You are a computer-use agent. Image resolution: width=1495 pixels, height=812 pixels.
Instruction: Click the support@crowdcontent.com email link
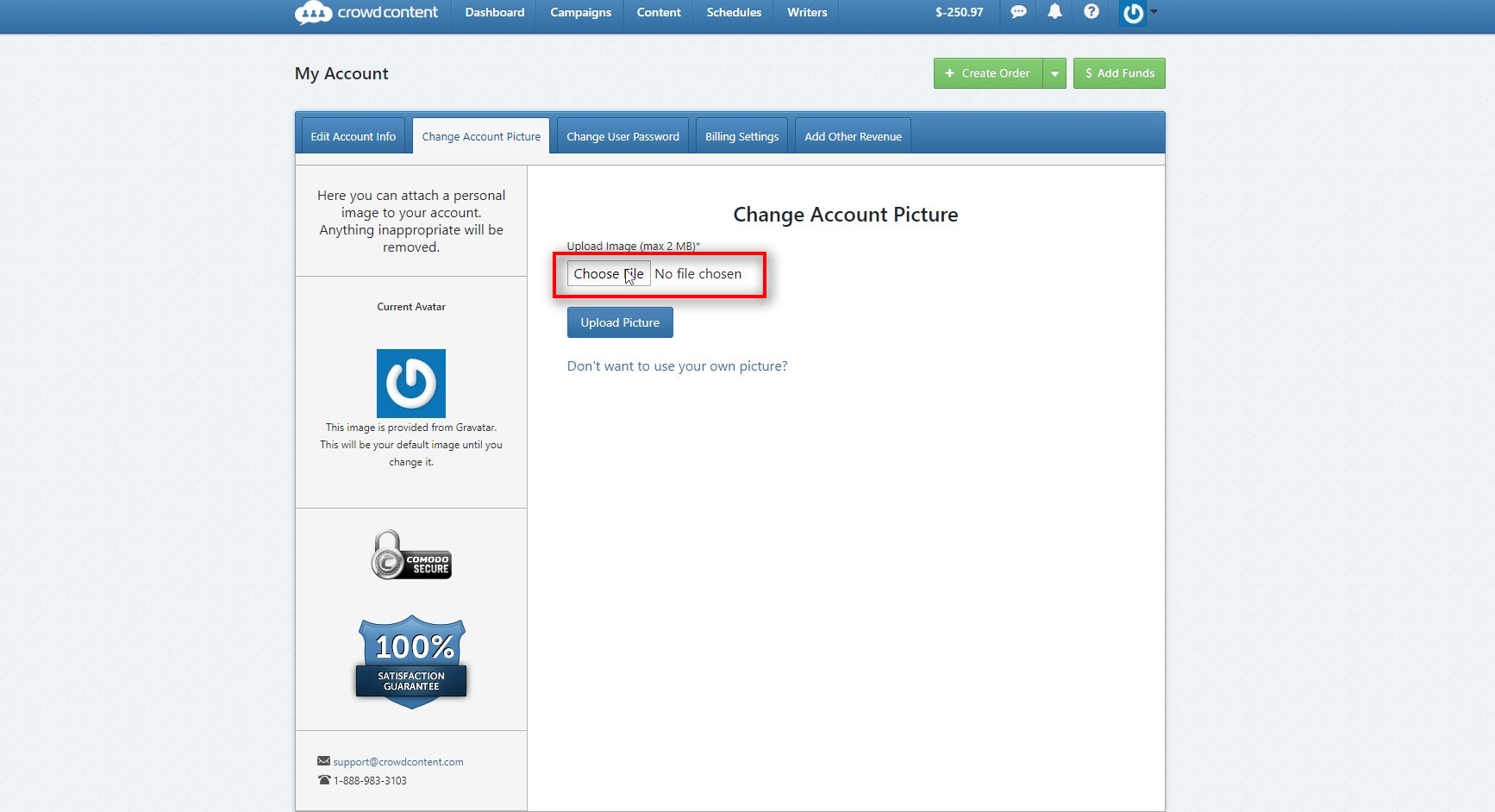coord(397,762)
